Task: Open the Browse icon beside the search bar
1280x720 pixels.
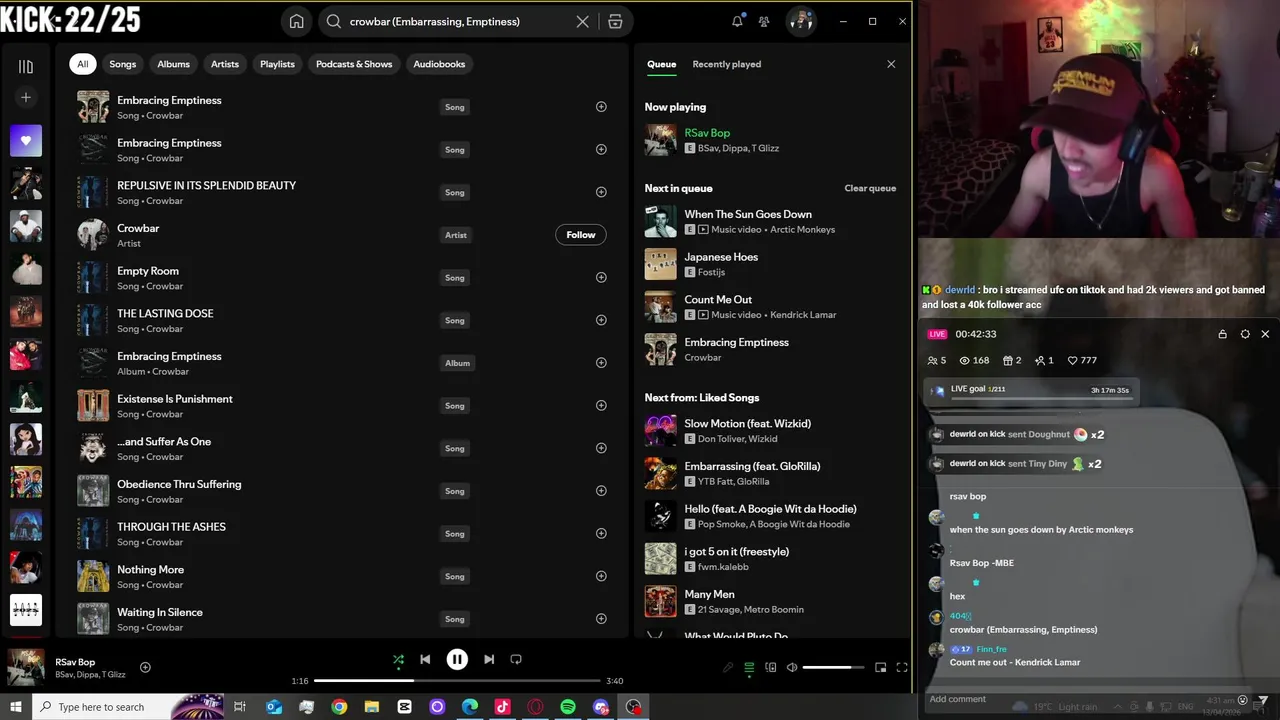Action: (615, 21)
